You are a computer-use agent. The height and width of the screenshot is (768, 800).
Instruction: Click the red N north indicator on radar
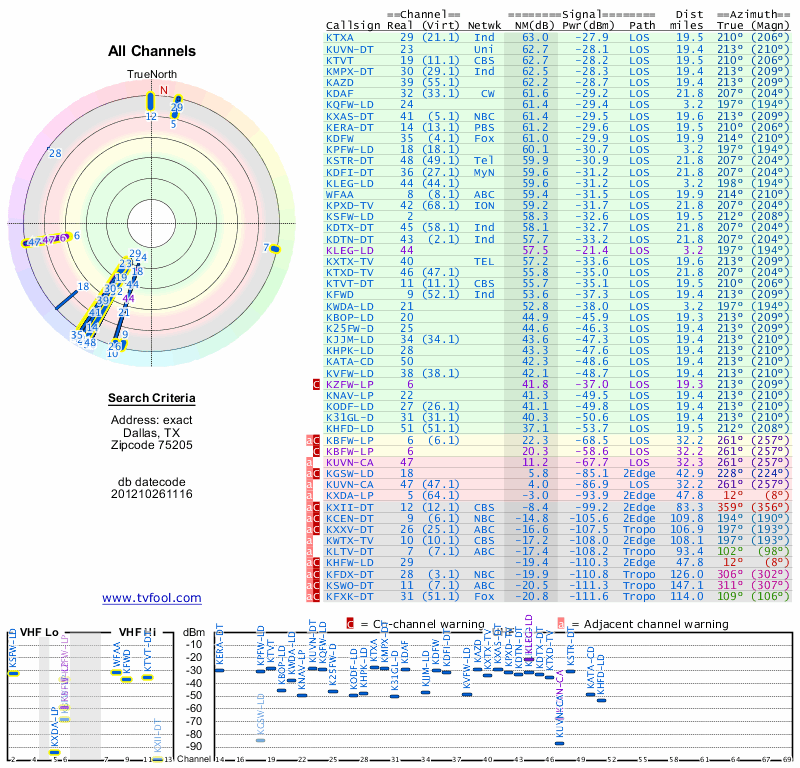(x=164, y=89)
